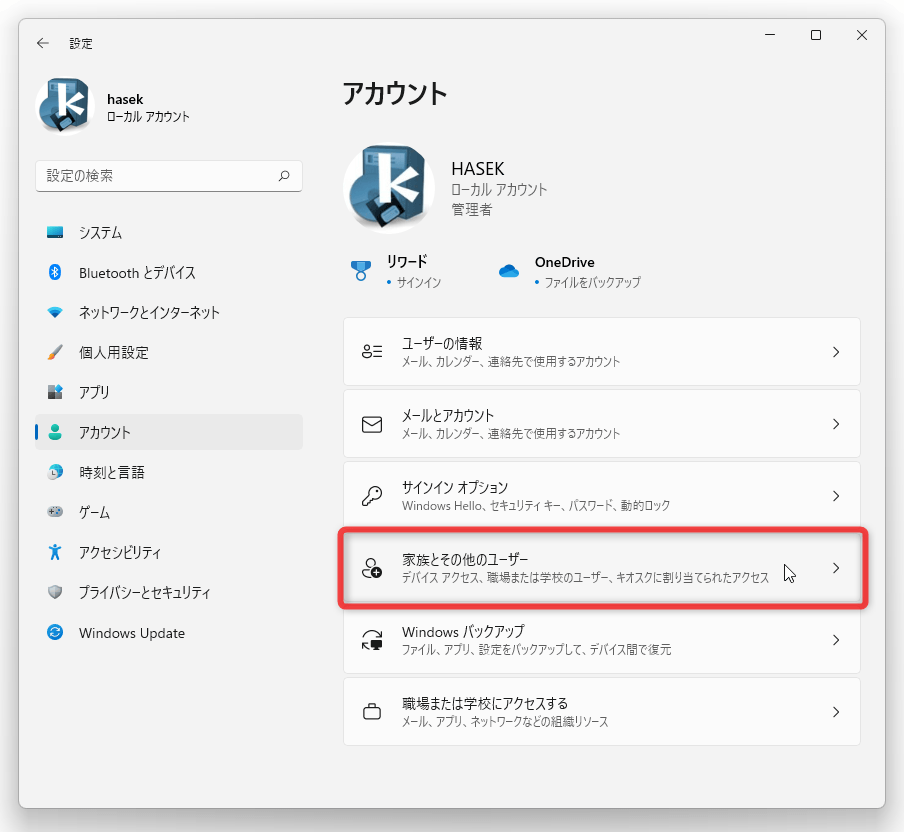904x832 pixels.
Task: Close the 設定 window
Action: point(862,35)
